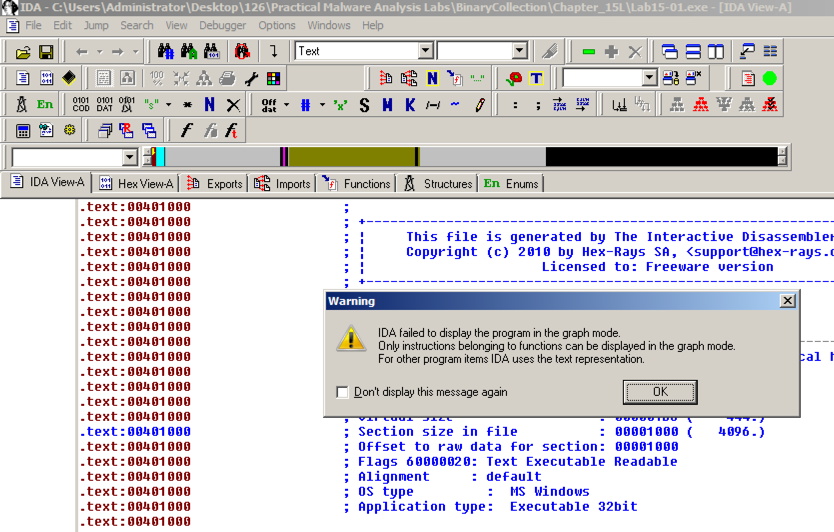Click the blue highlighted .text:00401000 address line

click(x=135, y=431)
